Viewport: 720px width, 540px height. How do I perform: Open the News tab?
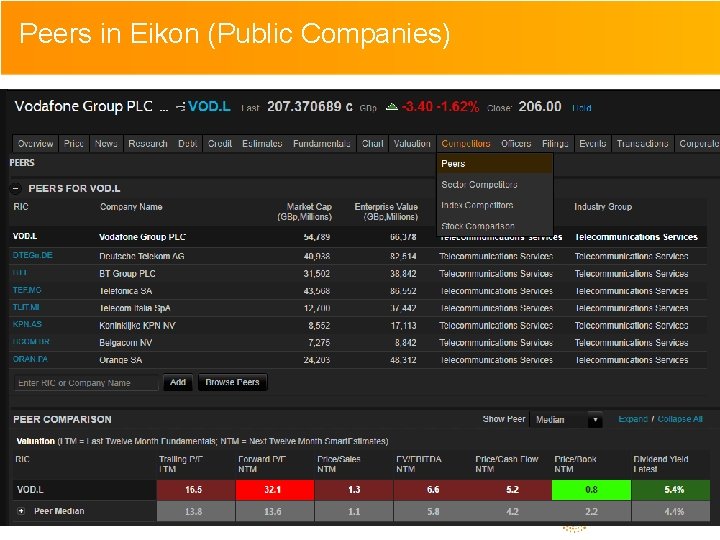(x=106, y=144)
